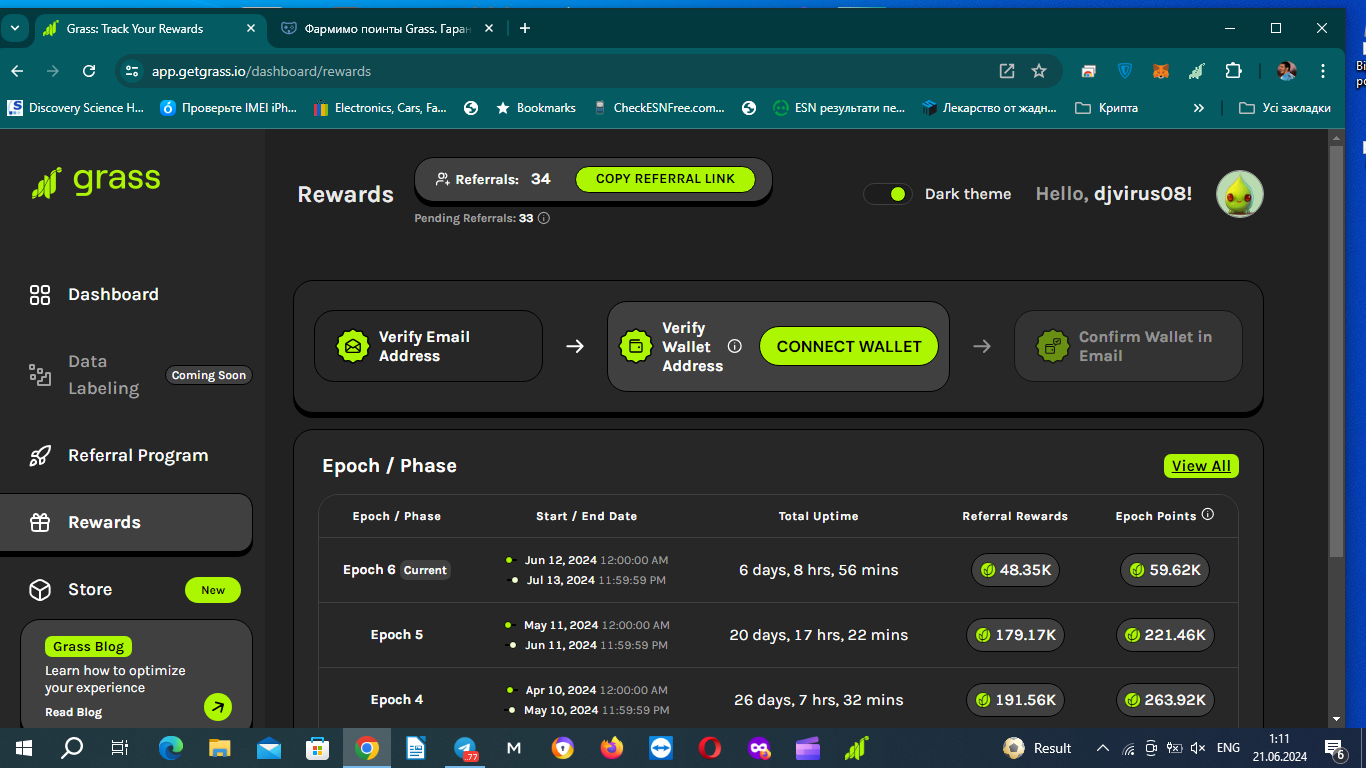This screenshot has height=768, width=1366.
Task: Click the View All epochs link
Action: click(1201, 466)
